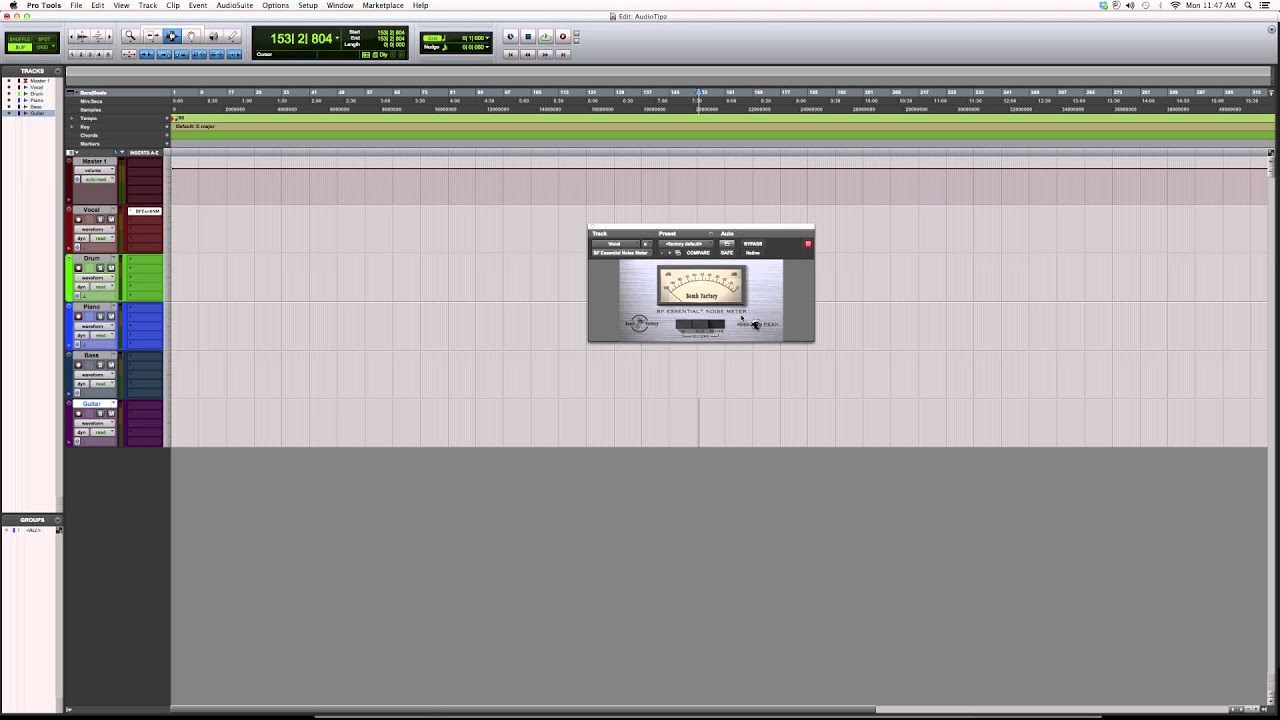Solo the Drum track
This screenshot has width=1280, height=720.
tap(100, 268)
